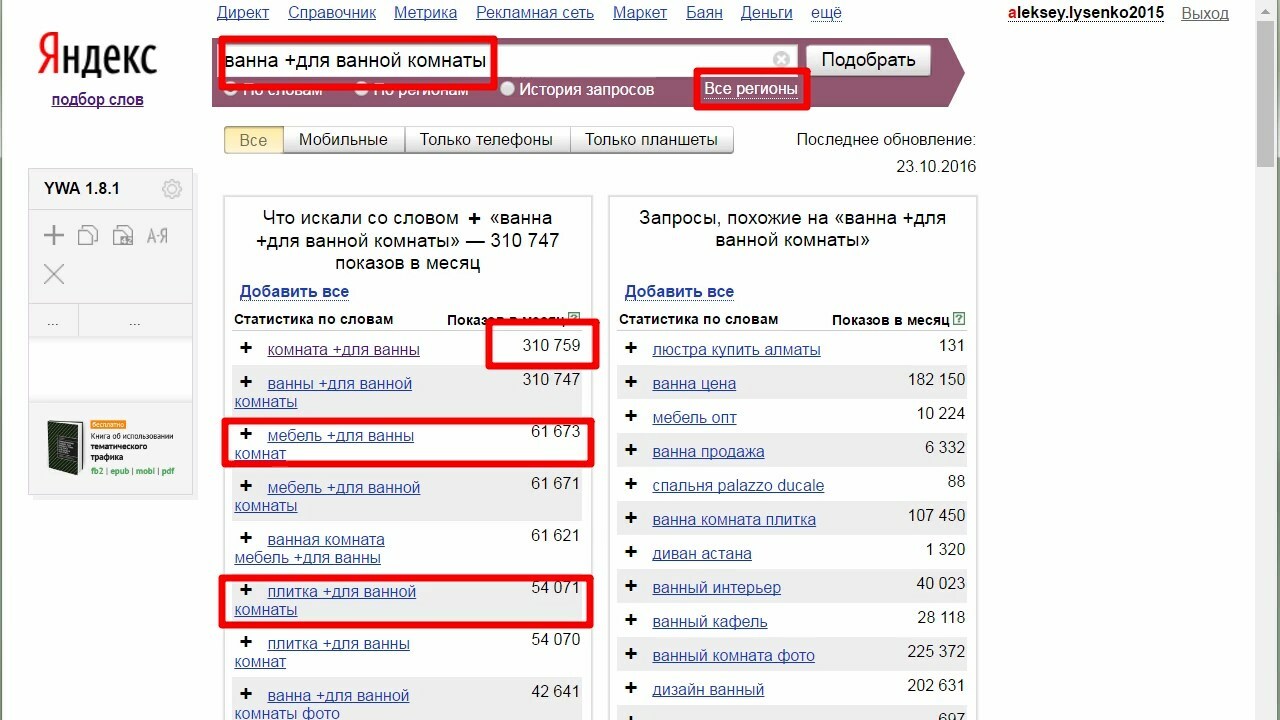Add 'ванный интерьер' with plus icon

coord(631,586)
